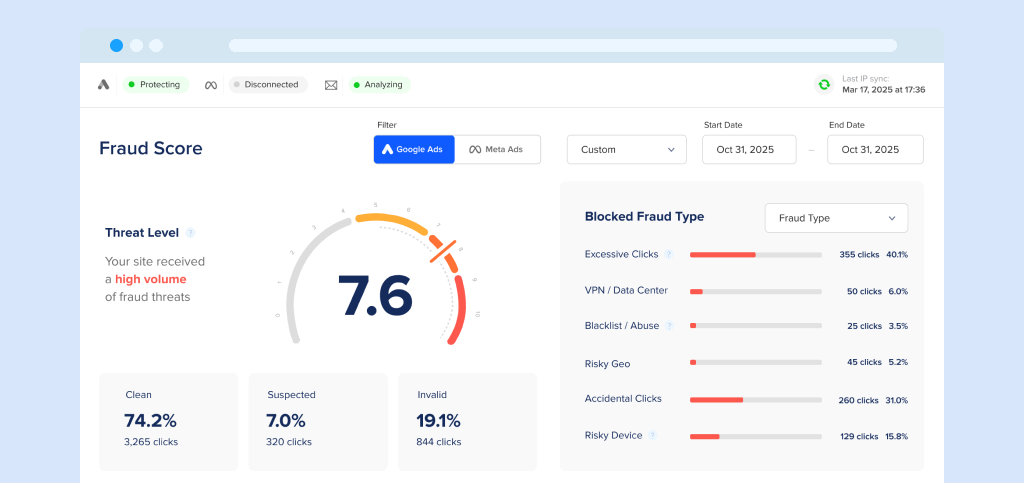Click the Disconnected Meta status pill

(x=267, y=85)
